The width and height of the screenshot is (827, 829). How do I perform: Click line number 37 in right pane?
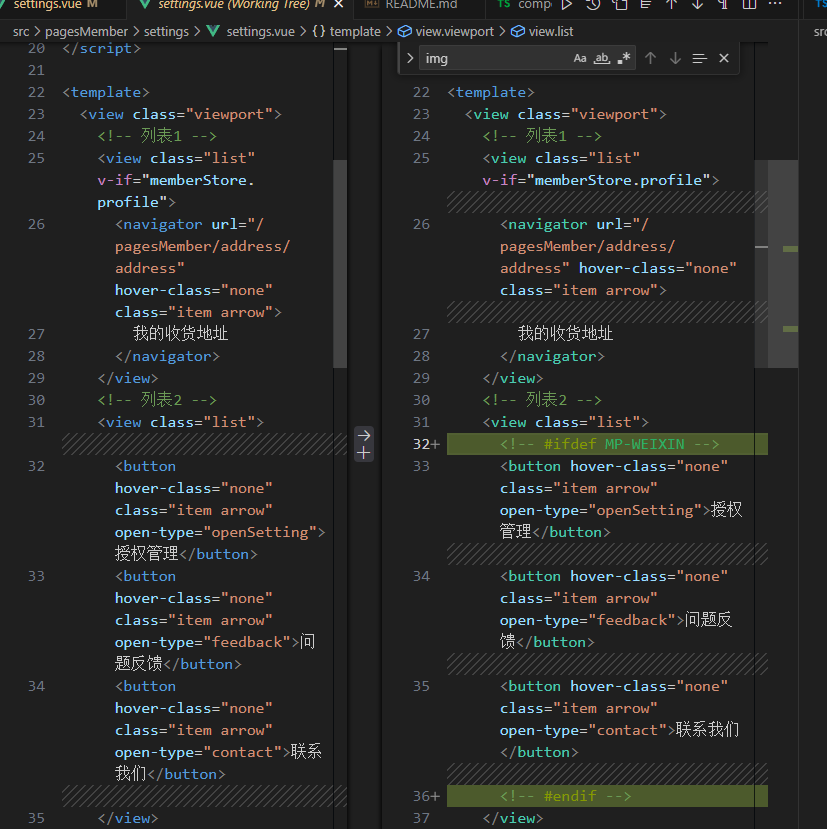(421, 818)
